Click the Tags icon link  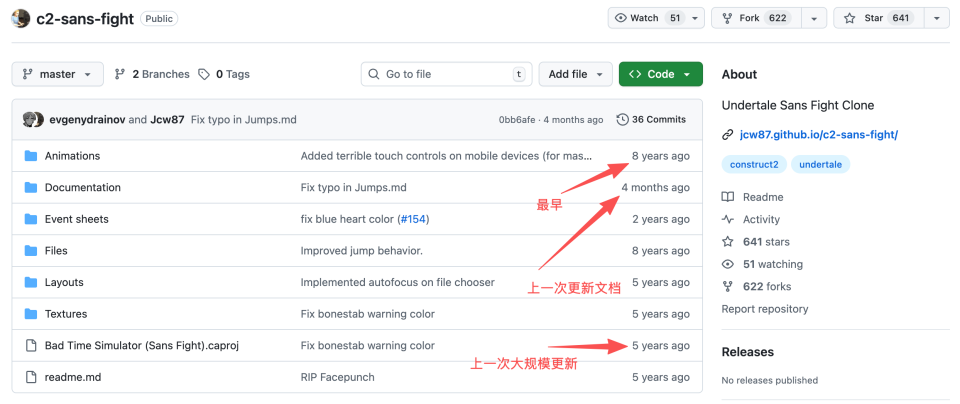pos(204,74)
